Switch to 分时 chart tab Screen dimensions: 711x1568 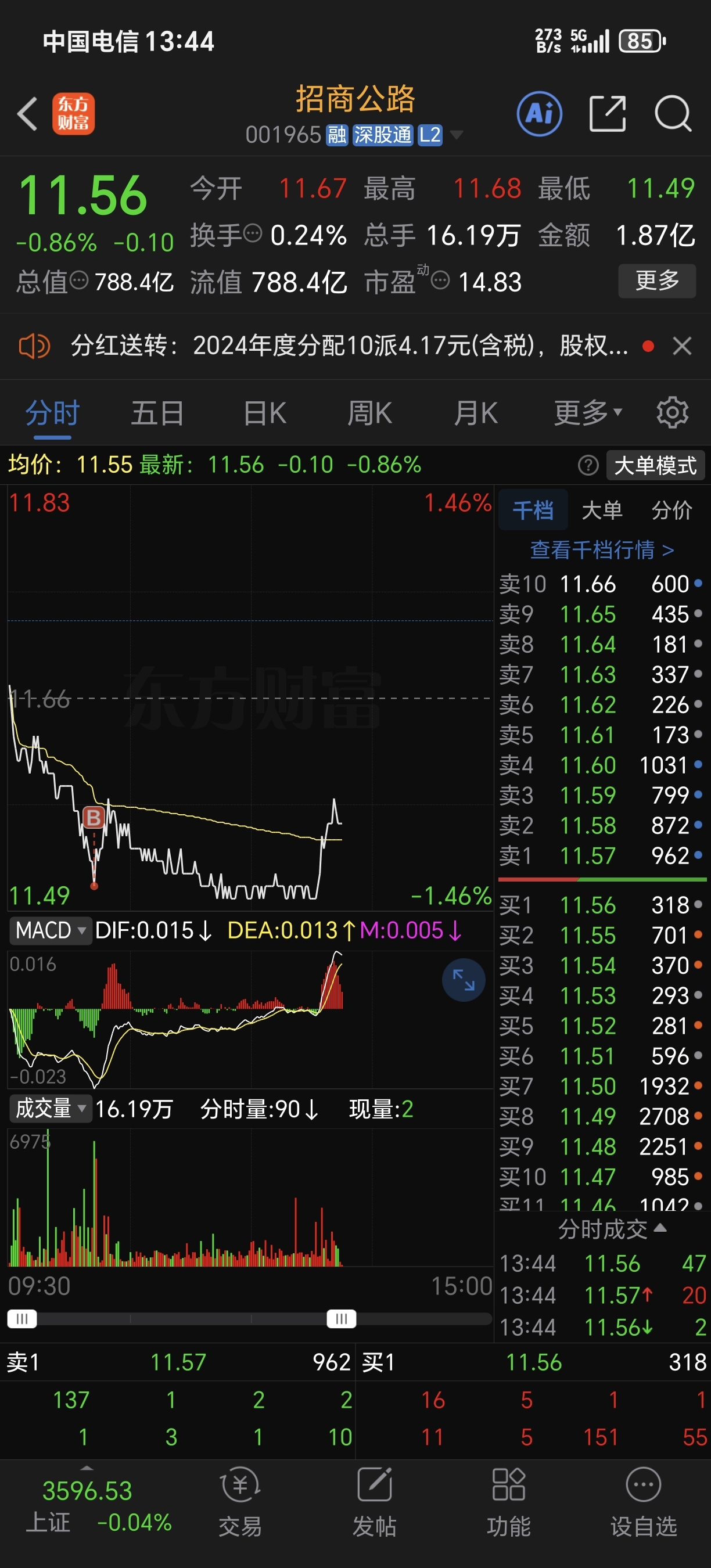click(x=52, y=413)
